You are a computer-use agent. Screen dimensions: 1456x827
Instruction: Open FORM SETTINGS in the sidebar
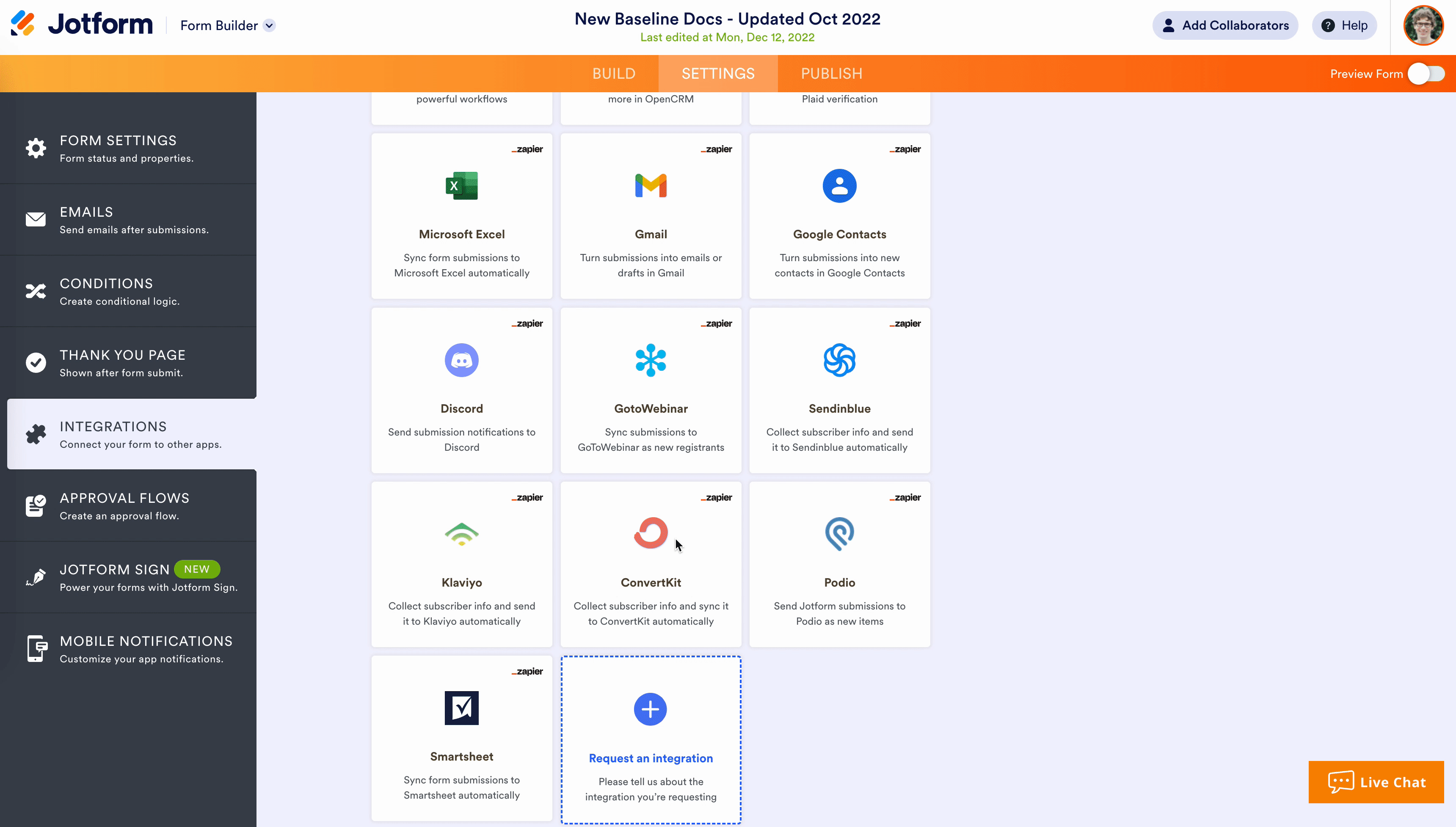tap(128, 148)
